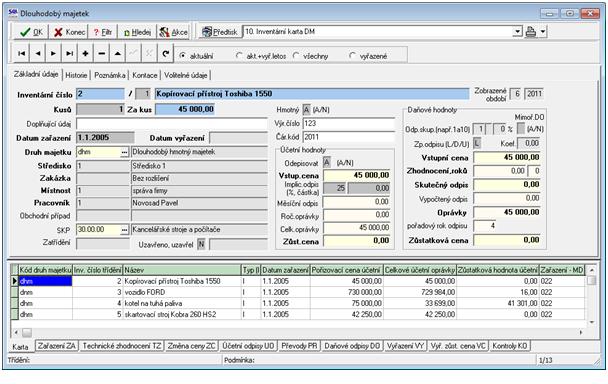This screenshot has width=608, height=384.
Task: Open the printer options dropdown arrow
Action: click(543, 32)
